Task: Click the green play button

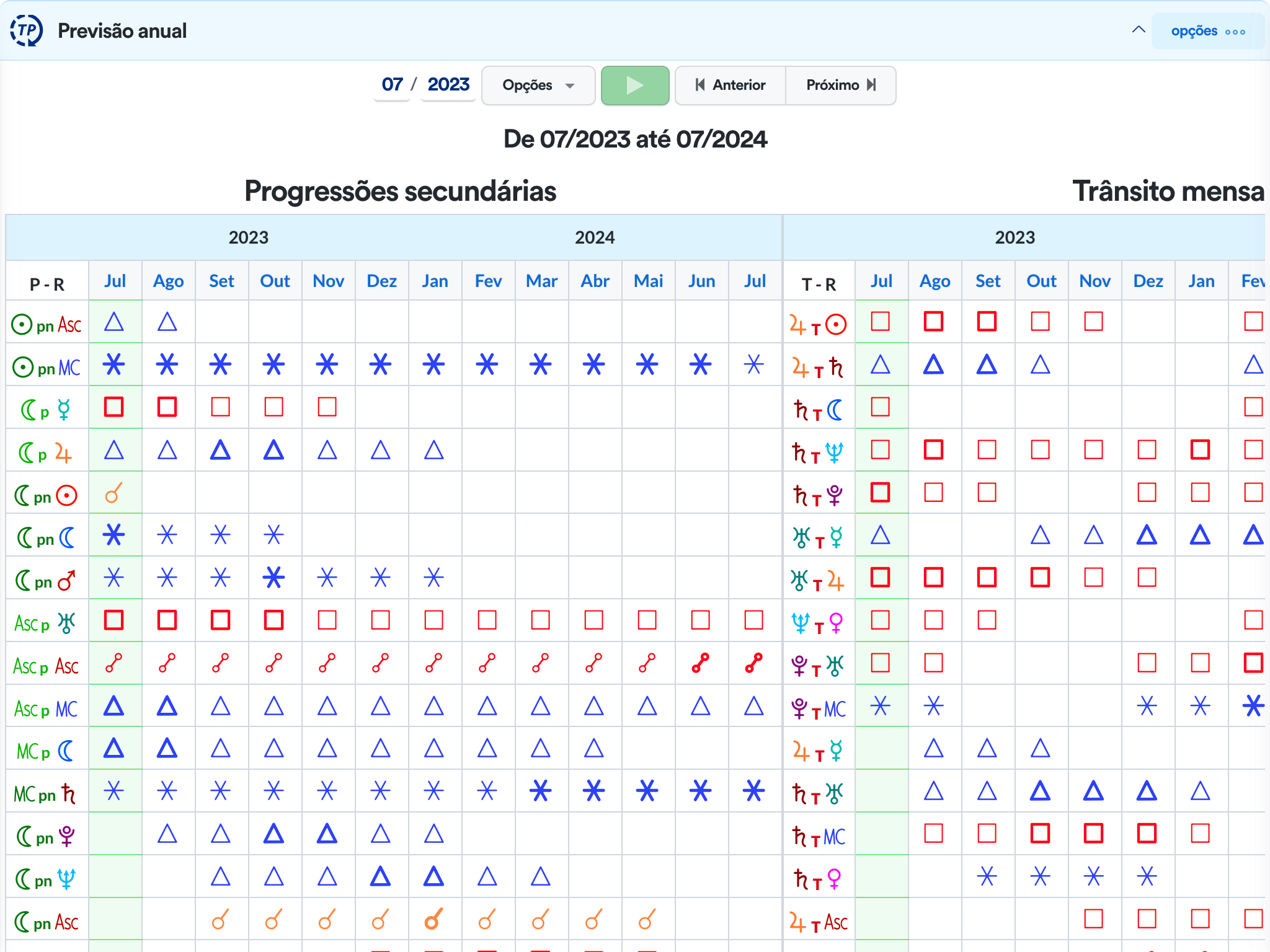Action: click(635, 85)
